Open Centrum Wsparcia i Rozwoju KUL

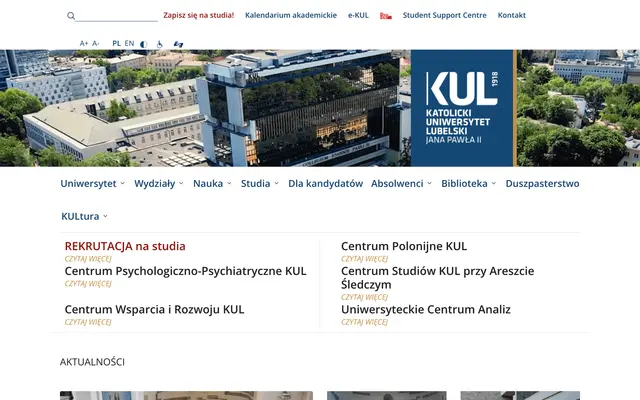[154, 309]
